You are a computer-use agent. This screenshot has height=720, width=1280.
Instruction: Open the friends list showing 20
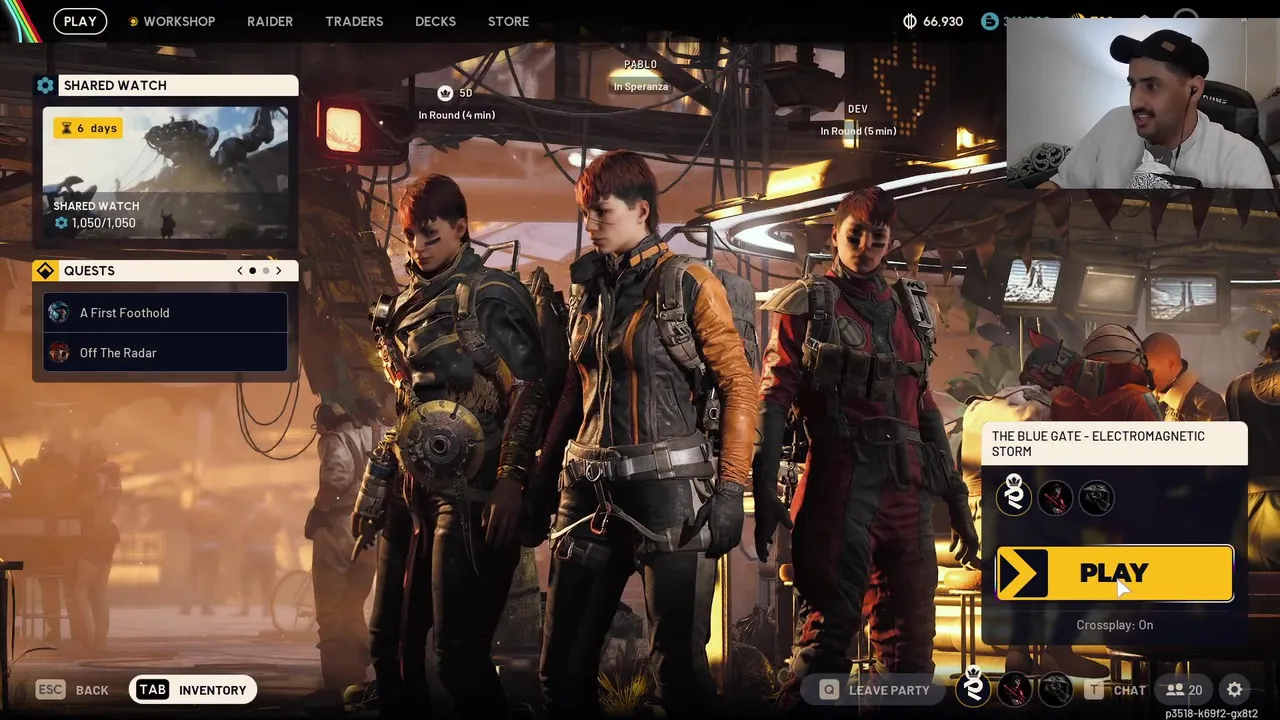click(x=1184, y=690)
